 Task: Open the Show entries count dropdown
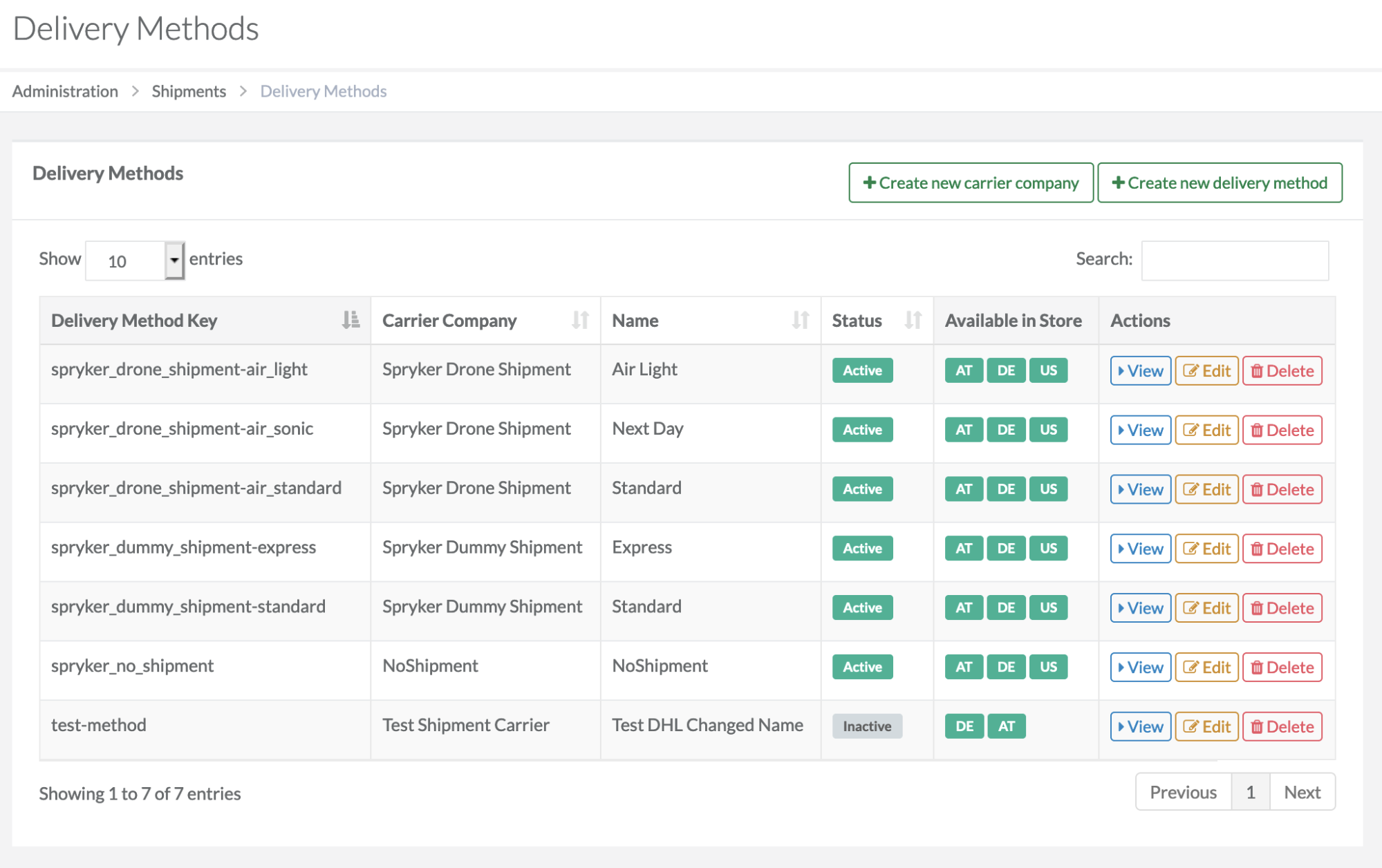135,261
